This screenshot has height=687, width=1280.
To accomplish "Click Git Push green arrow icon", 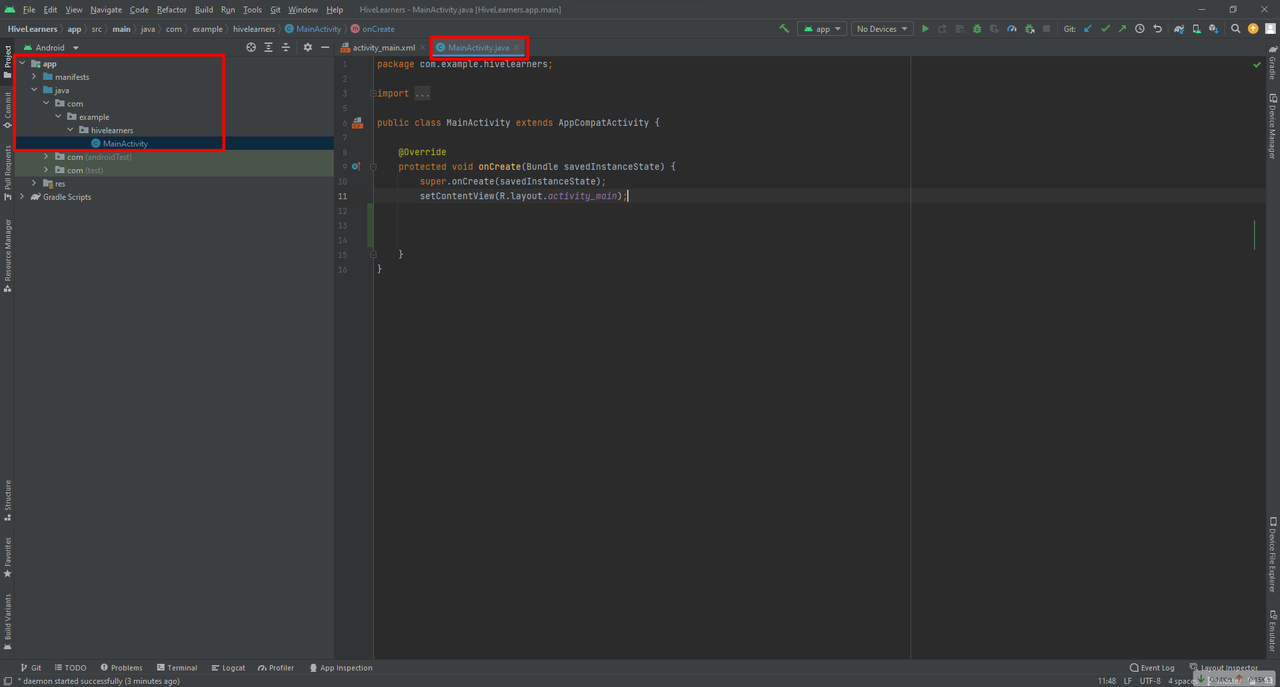I will coord(1122,29).
